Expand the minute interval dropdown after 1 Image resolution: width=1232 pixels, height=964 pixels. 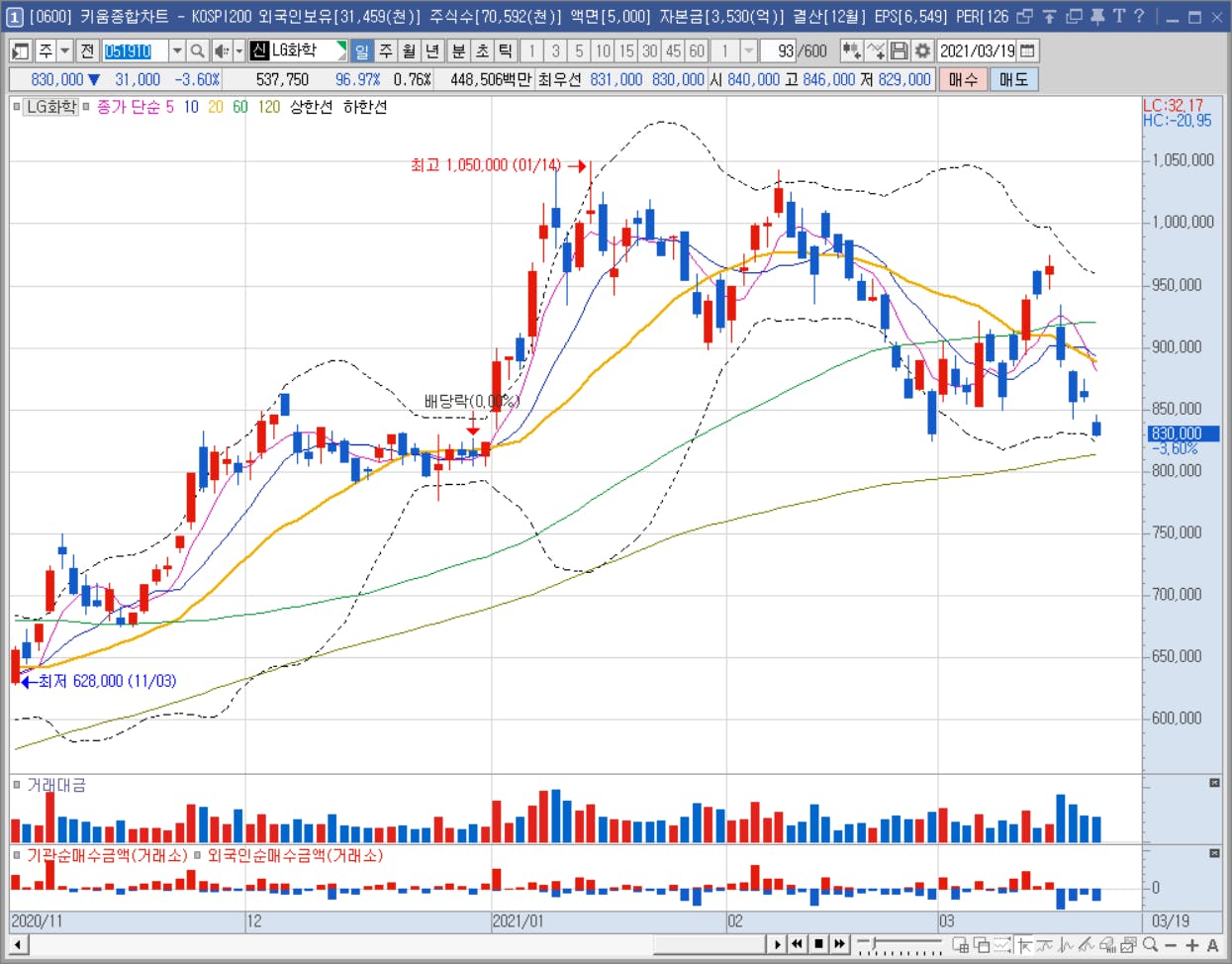tap(748, 50)
